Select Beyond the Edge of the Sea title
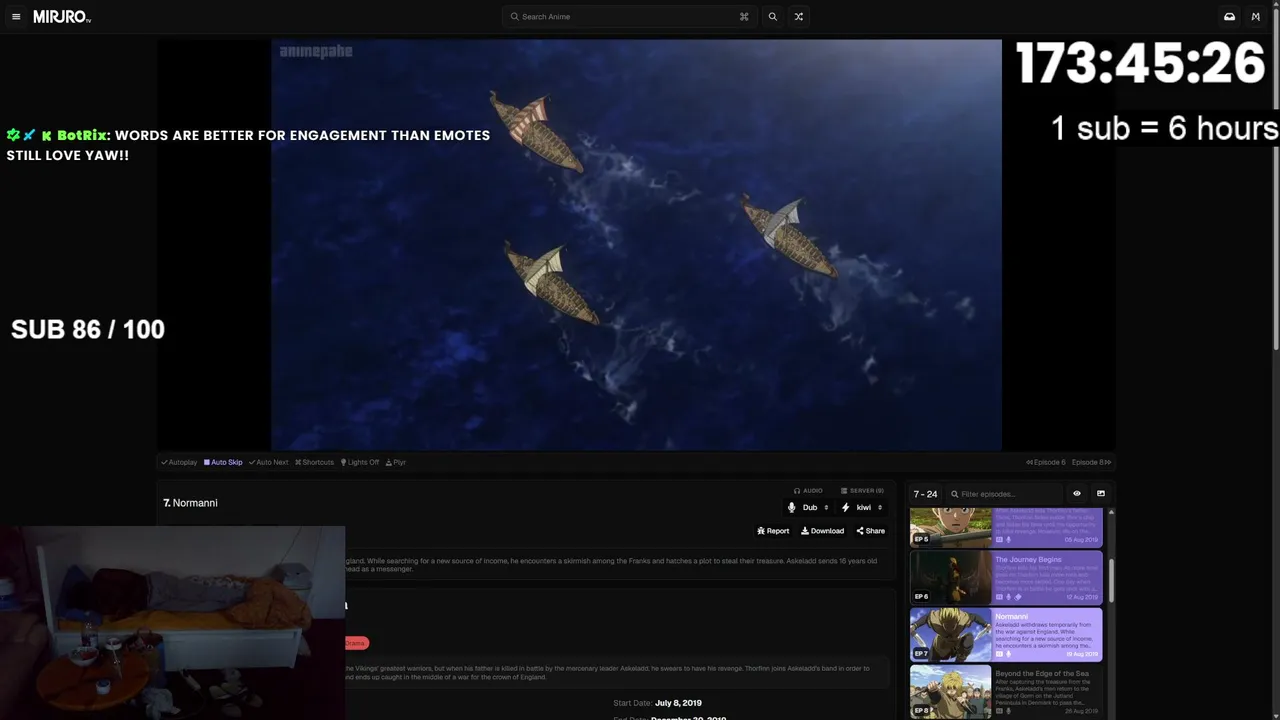This screenshot has width=1280, height=720. (1042, 674)
